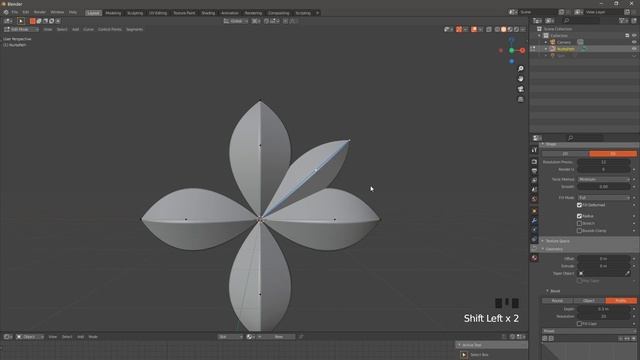Toggle Camera visibility eye in outliner
Image resolution: width=640 pixels, height=360 pixels.
(634, 42)
